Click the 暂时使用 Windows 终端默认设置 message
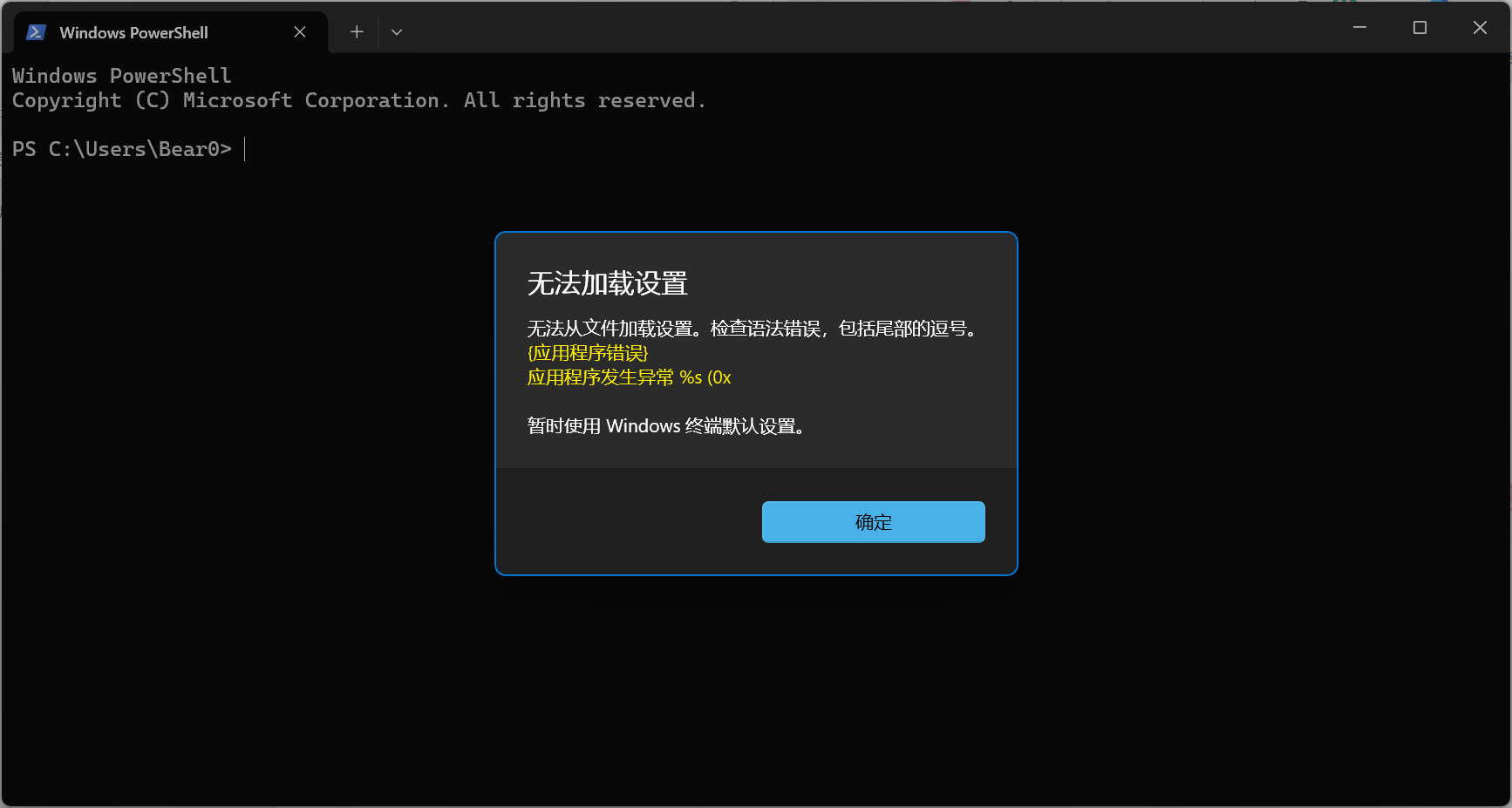The image size is (1512, 808). (x=665, y=426)
